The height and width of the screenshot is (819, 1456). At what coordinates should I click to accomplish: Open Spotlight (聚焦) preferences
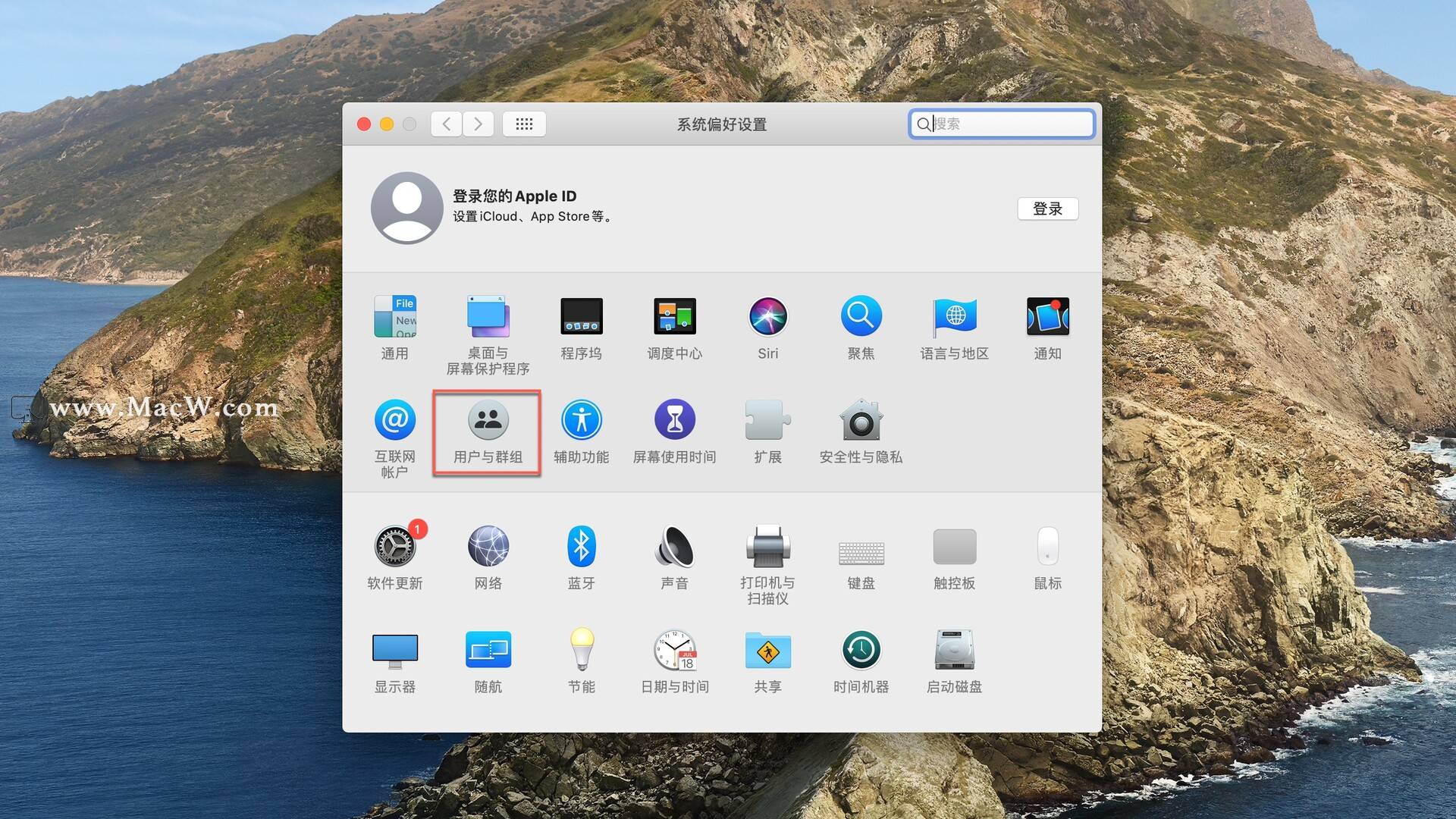coord(861,317)
